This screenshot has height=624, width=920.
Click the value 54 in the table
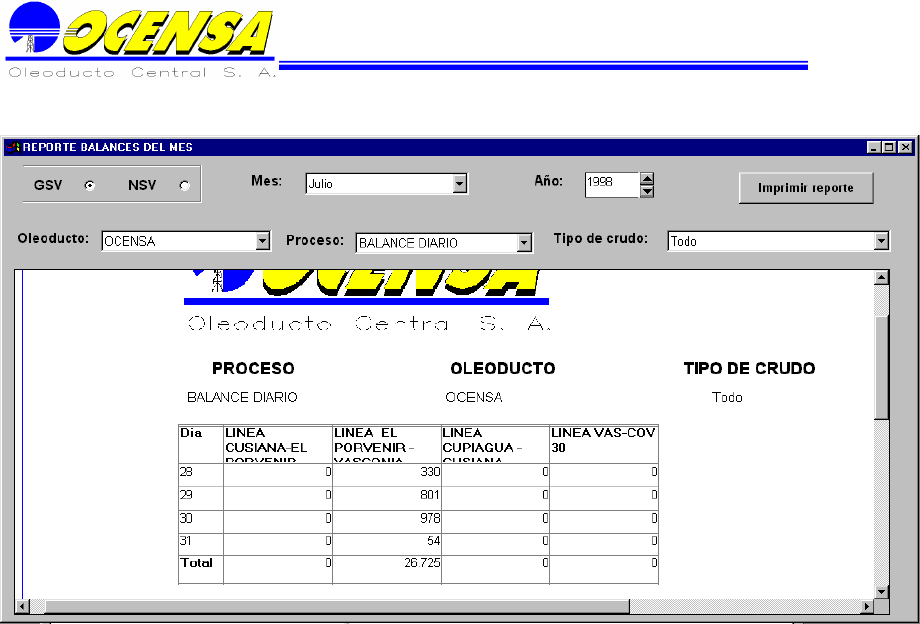pos(434,541)
